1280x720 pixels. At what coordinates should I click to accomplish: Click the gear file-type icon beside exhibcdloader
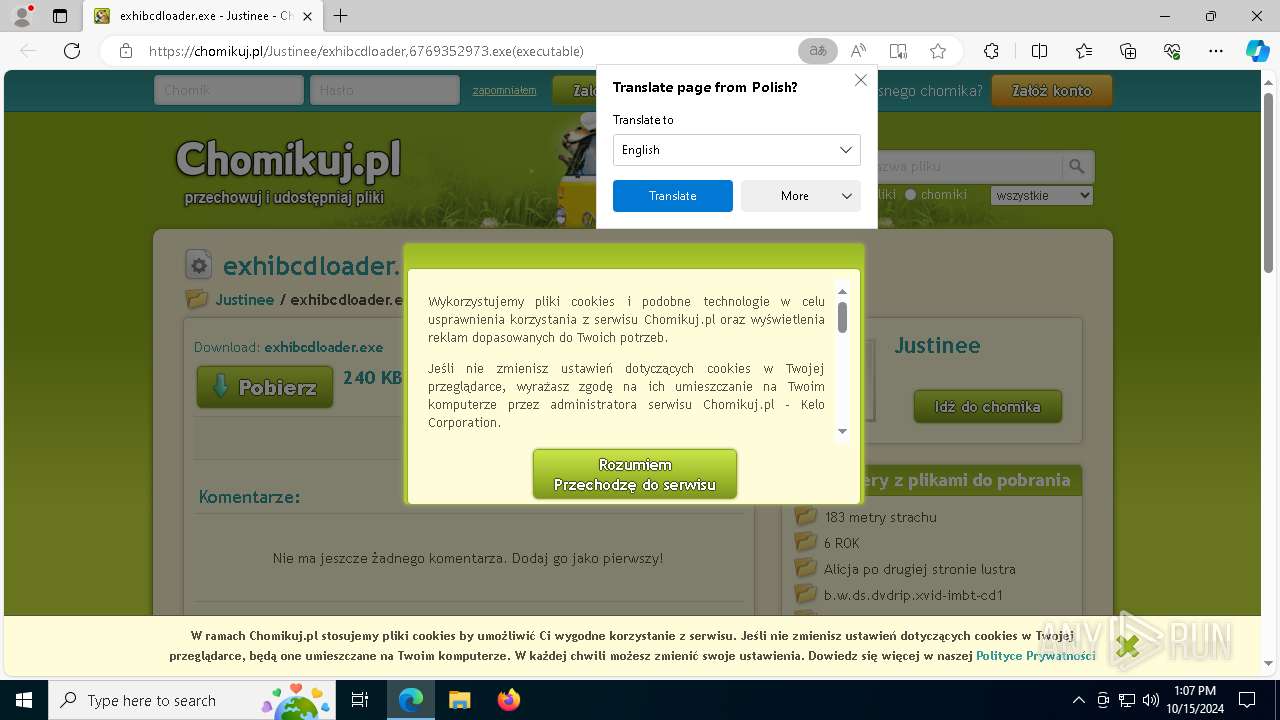click(199, 265)
